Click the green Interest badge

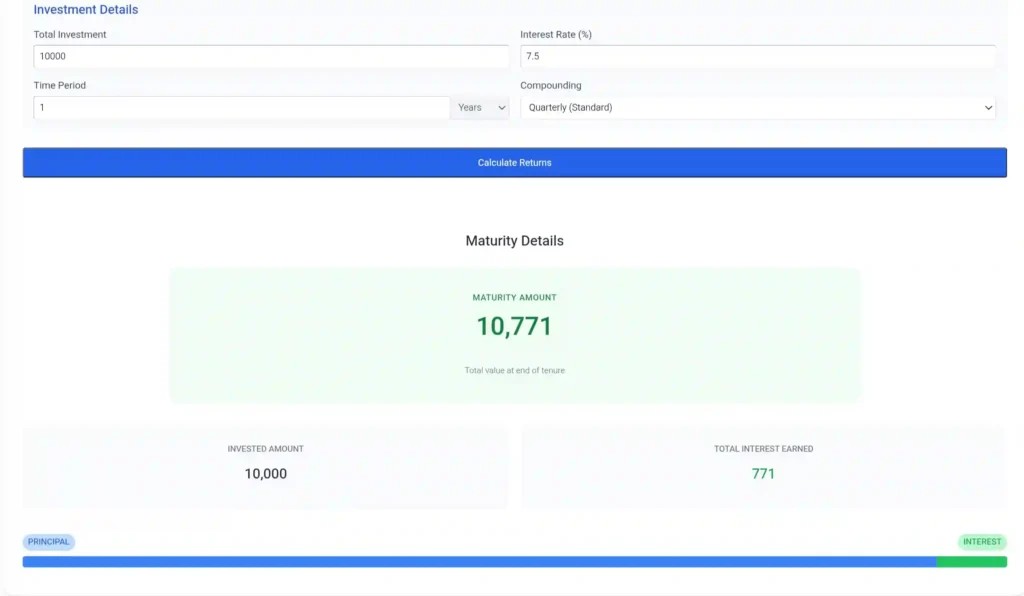tap(981, 541)
